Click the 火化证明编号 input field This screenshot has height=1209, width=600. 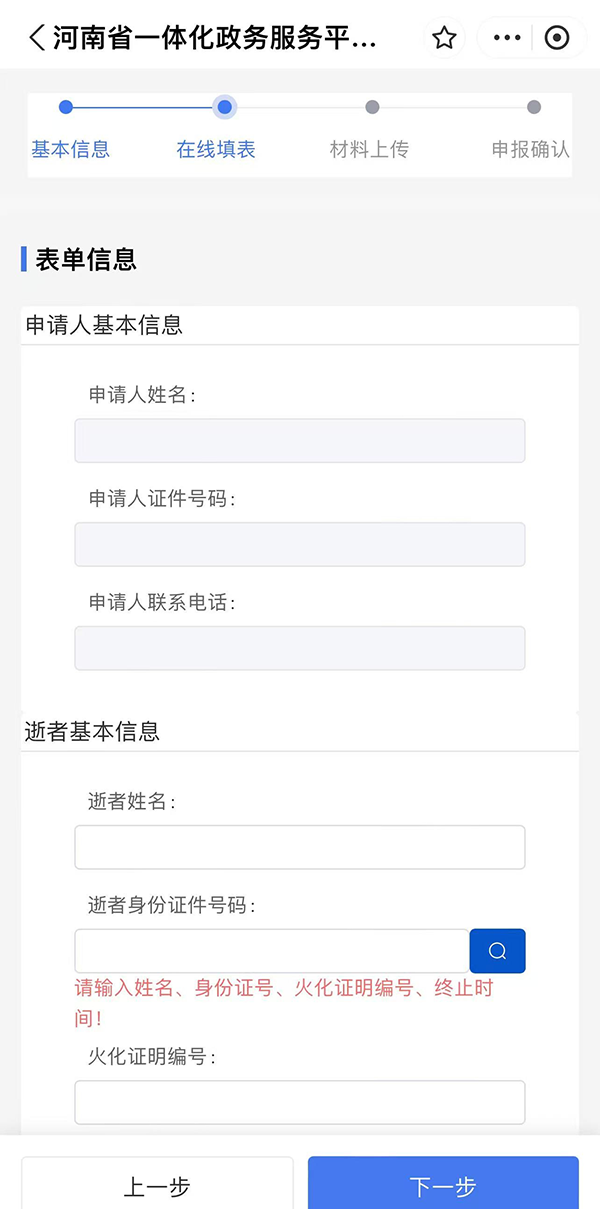(299, 1101)
